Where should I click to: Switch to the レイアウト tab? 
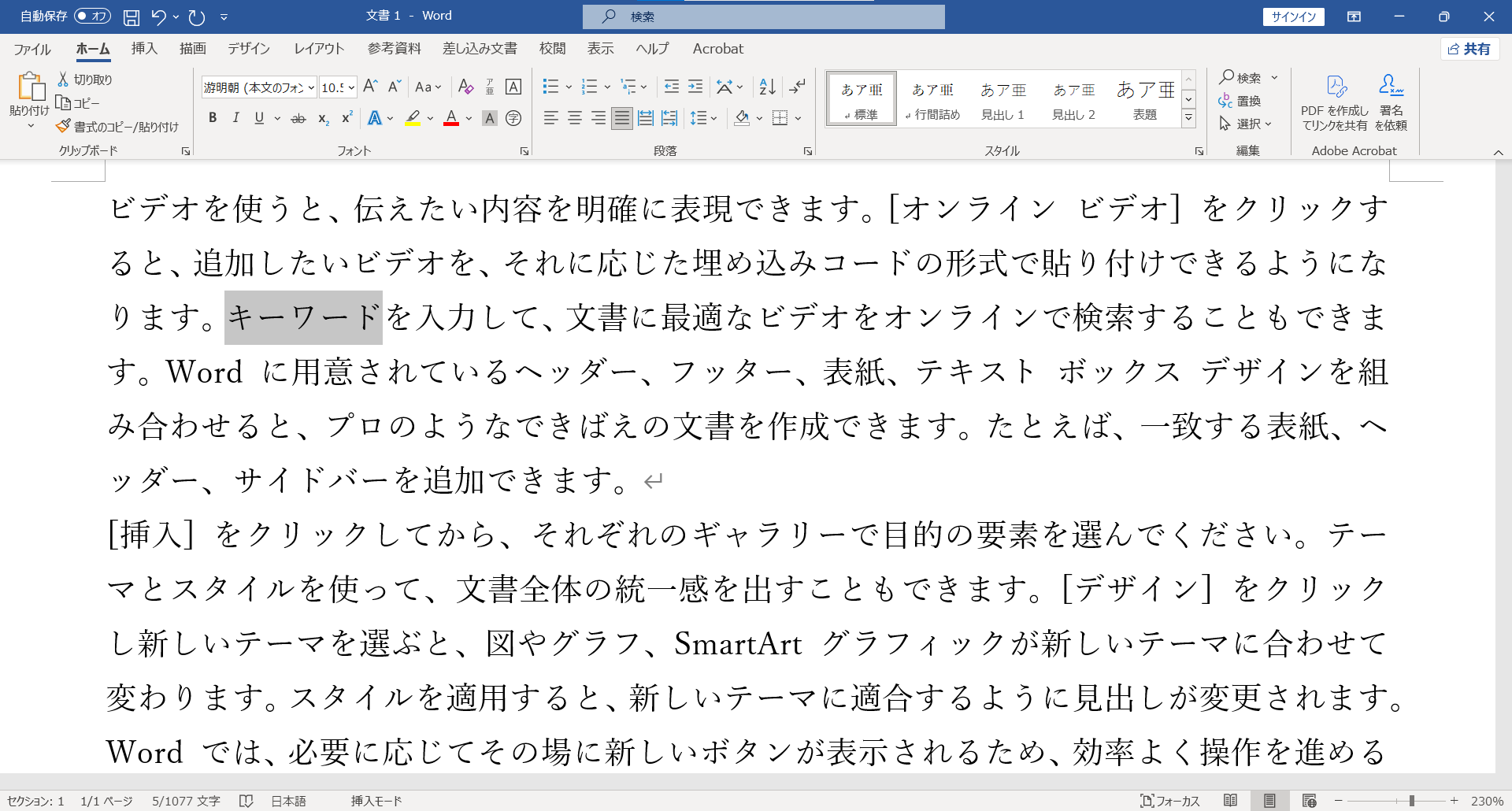click(x=319, y=49)
